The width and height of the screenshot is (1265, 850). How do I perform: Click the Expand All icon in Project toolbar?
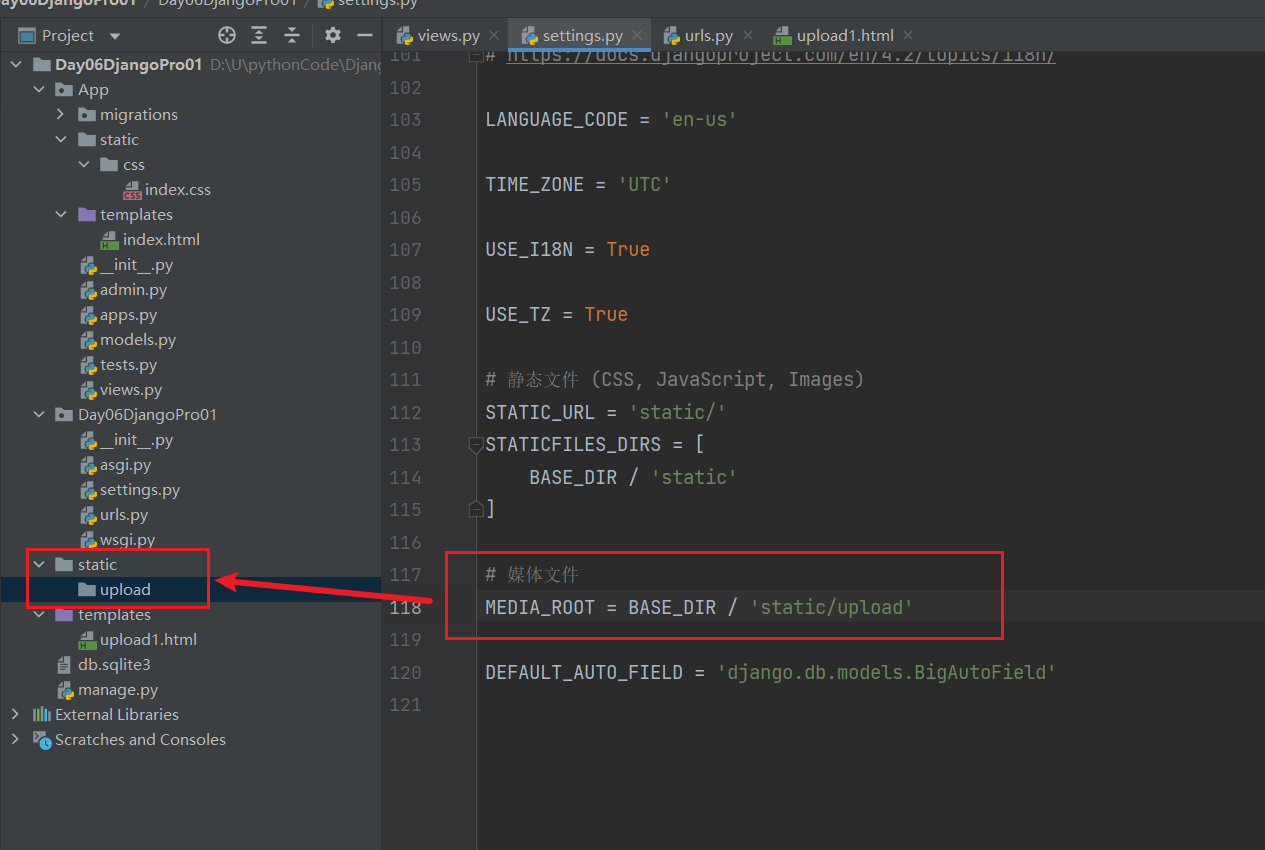coord(259,35)
